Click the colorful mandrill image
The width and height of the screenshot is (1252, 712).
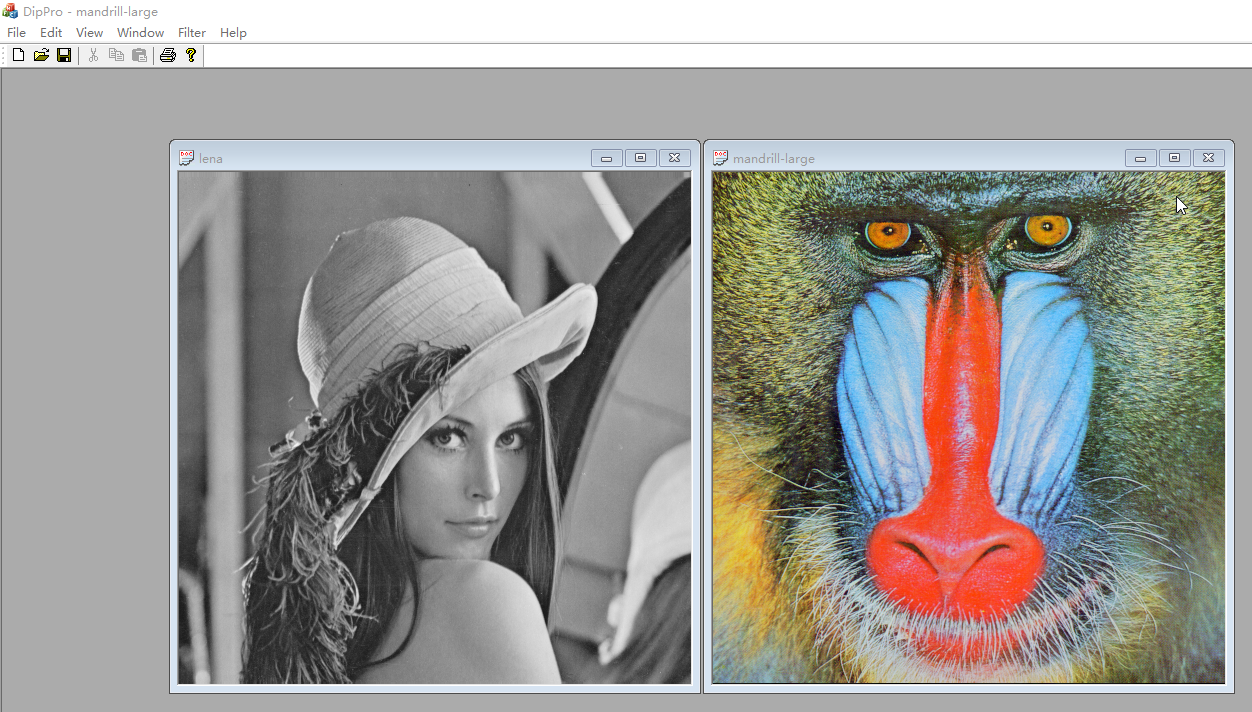969,428
